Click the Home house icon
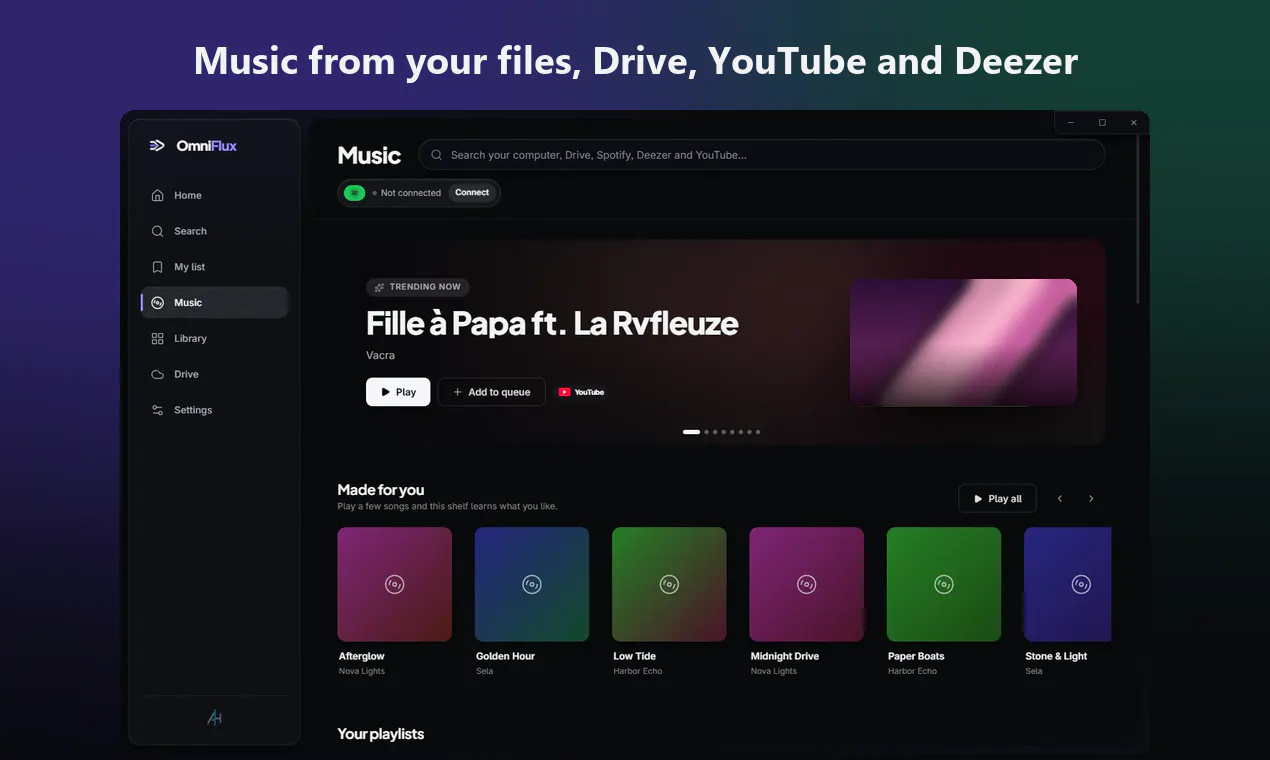Image resolution: width=1270 pixels, height=760 pixels. pos(157,196)
